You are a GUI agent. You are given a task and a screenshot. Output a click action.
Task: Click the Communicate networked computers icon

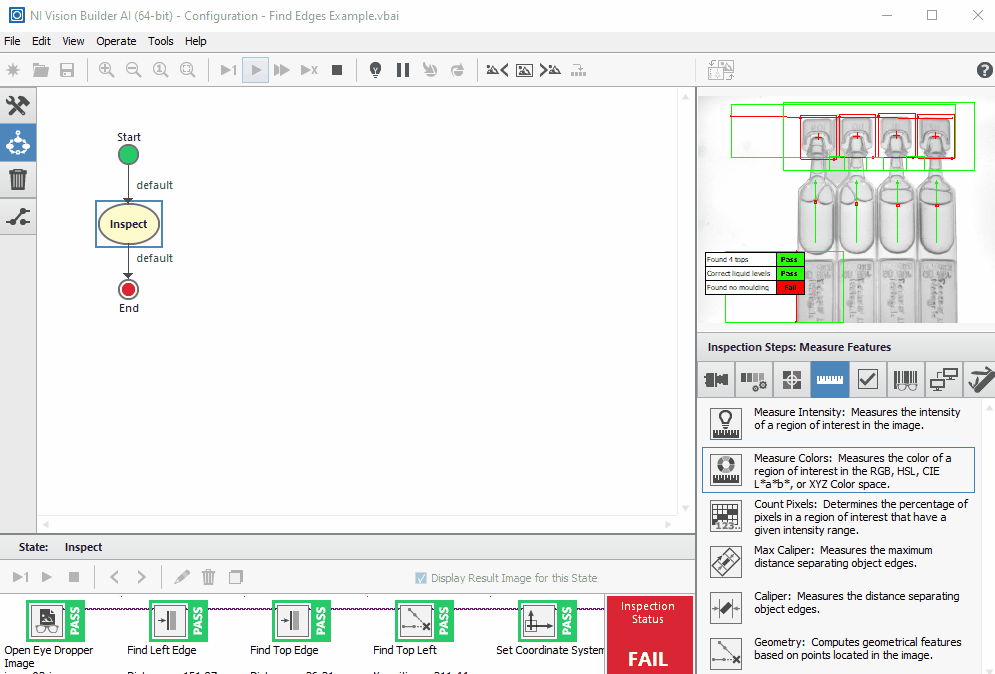pyautogui.click(x=944, y=380)
